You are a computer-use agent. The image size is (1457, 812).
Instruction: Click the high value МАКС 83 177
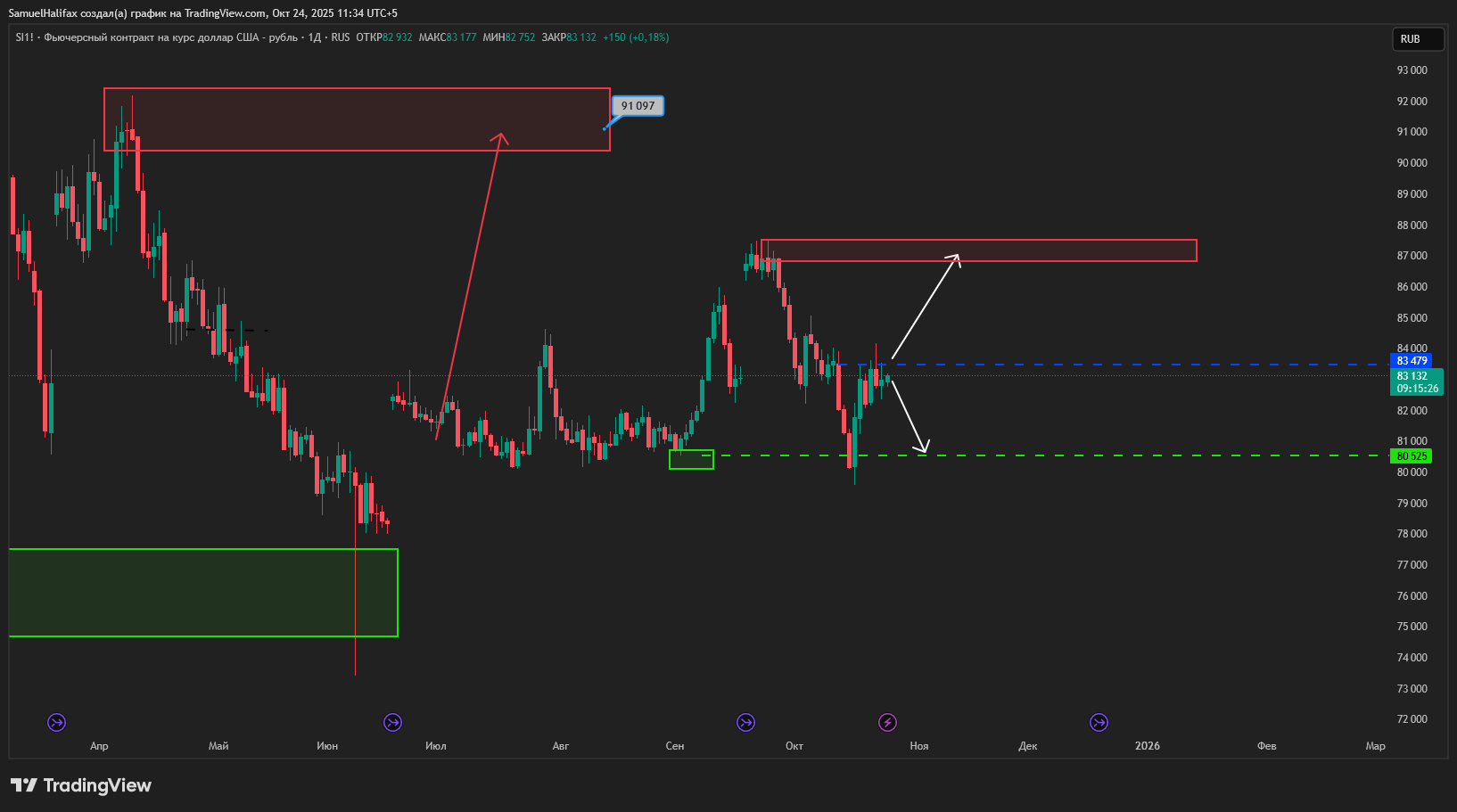click(x=448, y=37)
